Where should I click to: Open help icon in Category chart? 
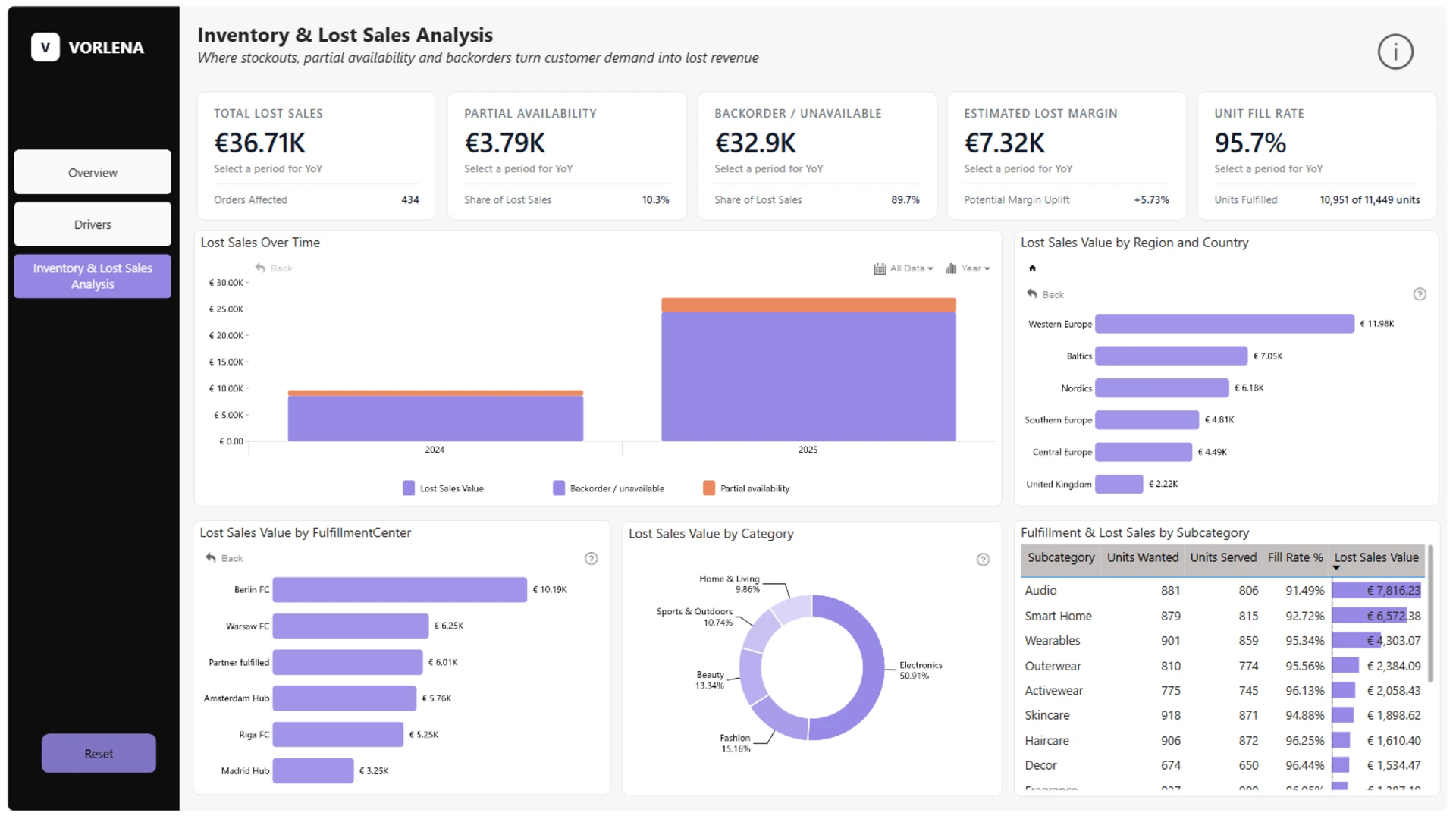(983, 560)
